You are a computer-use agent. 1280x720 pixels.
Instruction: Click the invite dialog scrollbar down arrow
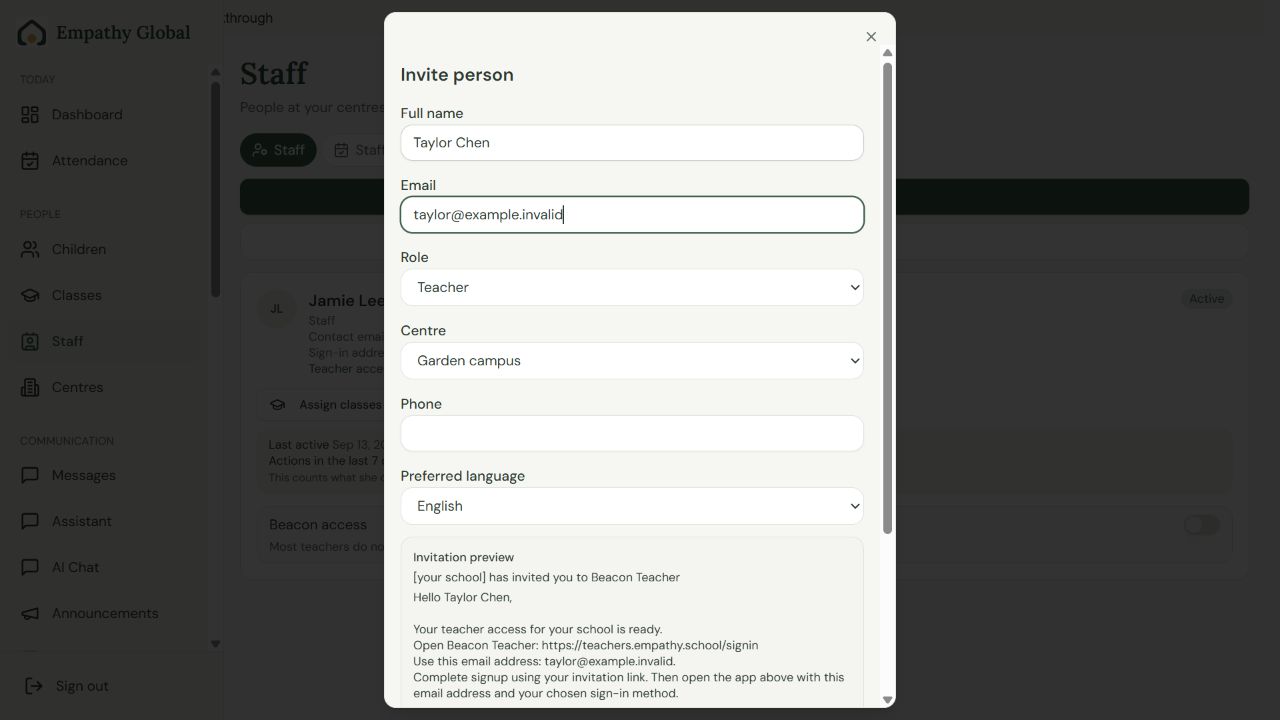(x=887, y=700)
